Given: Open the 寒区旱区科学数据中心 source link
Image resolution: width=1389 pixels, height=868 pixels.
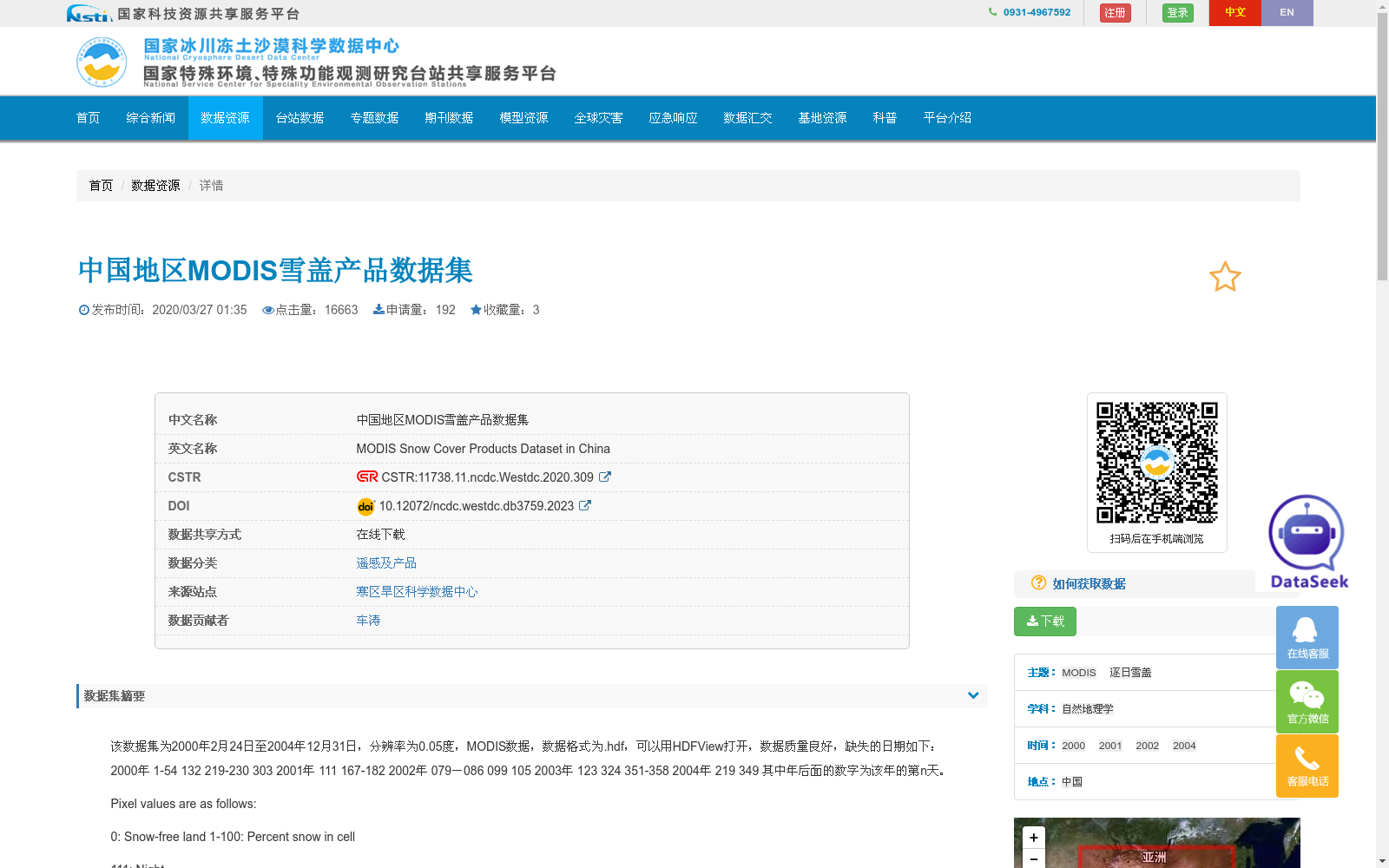Looking at the screenshot, I should point(417,592).
